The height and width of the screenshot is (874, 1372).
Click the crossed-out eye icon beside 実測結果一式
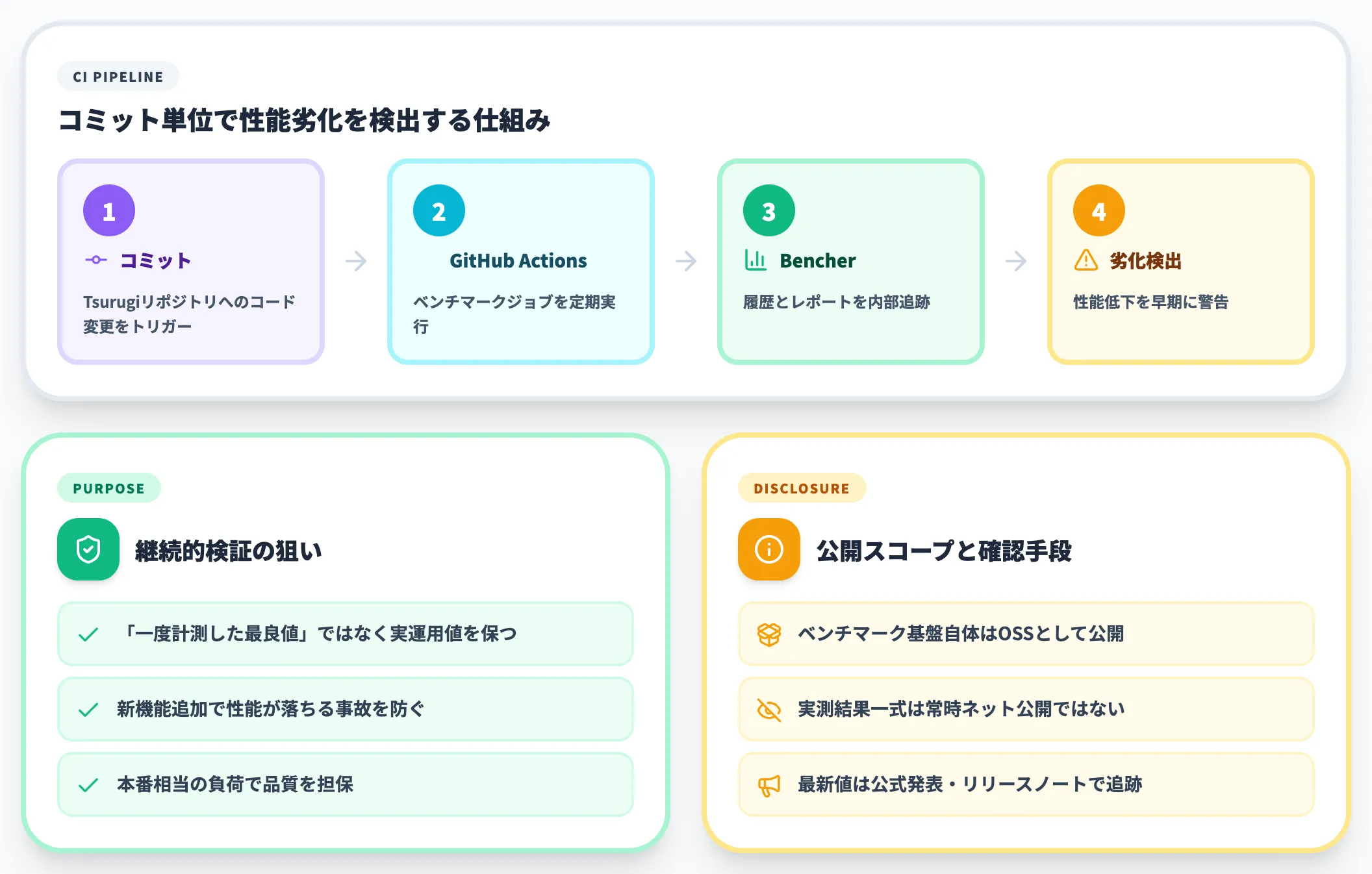click(x=769, y=710)
